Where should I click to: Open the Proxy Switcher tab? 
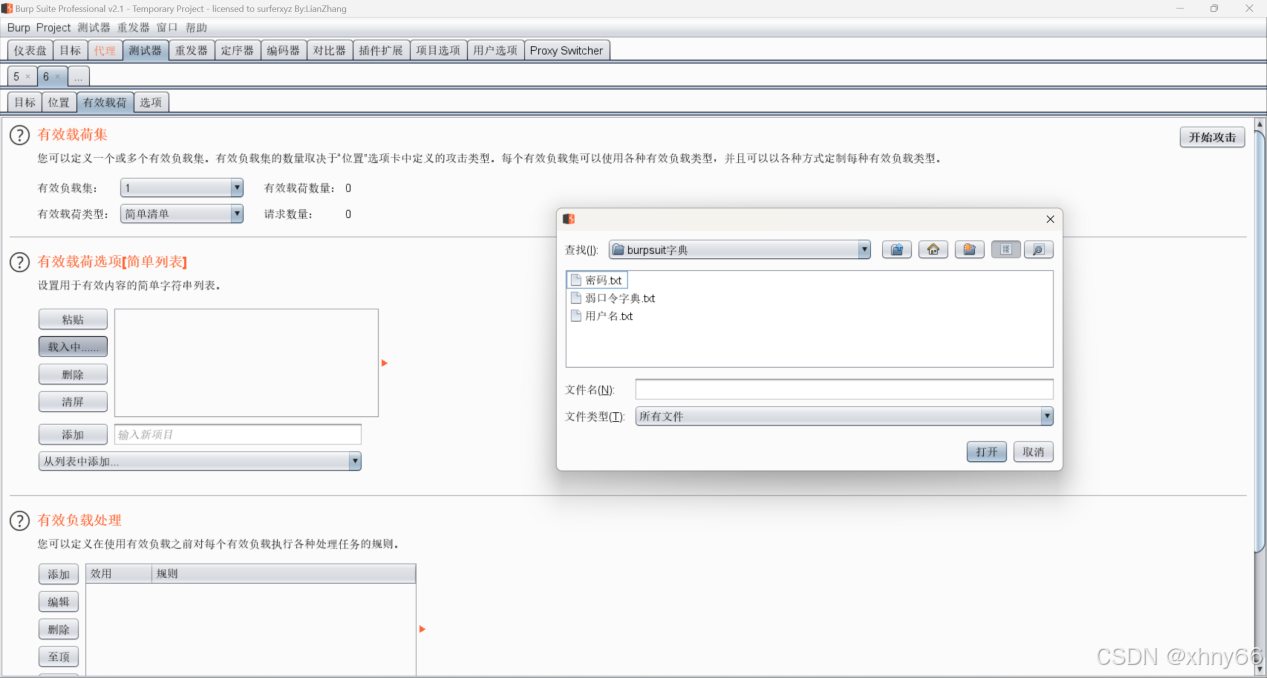tap(566, 51)
